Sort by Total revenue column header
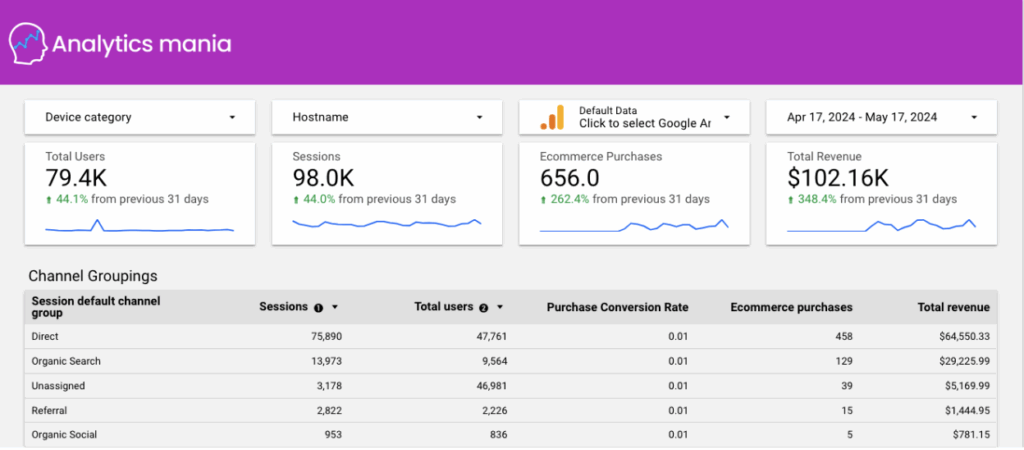Viewport: 1024px width, 450px height. [x=953, y=308]
